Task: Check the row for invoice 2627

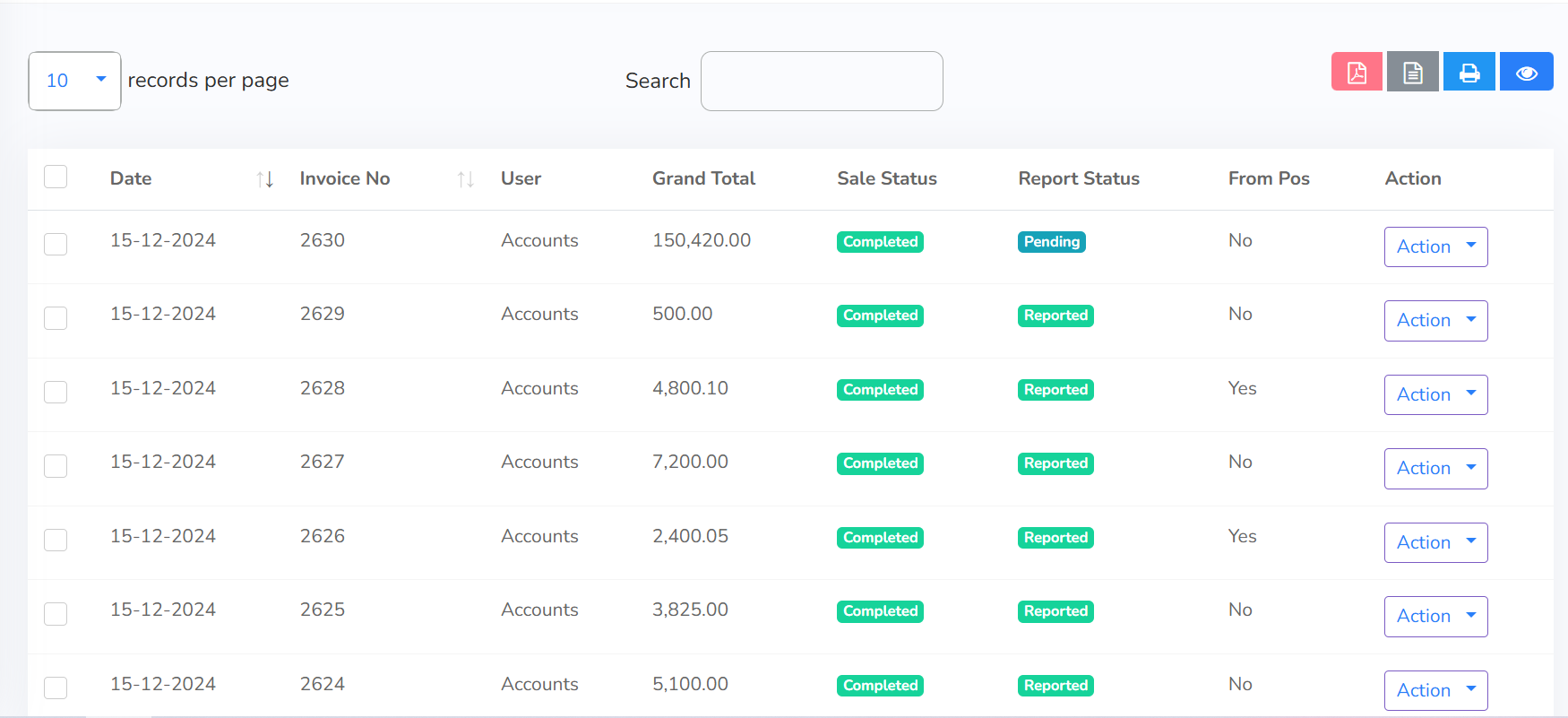Action: pos(56,466)
